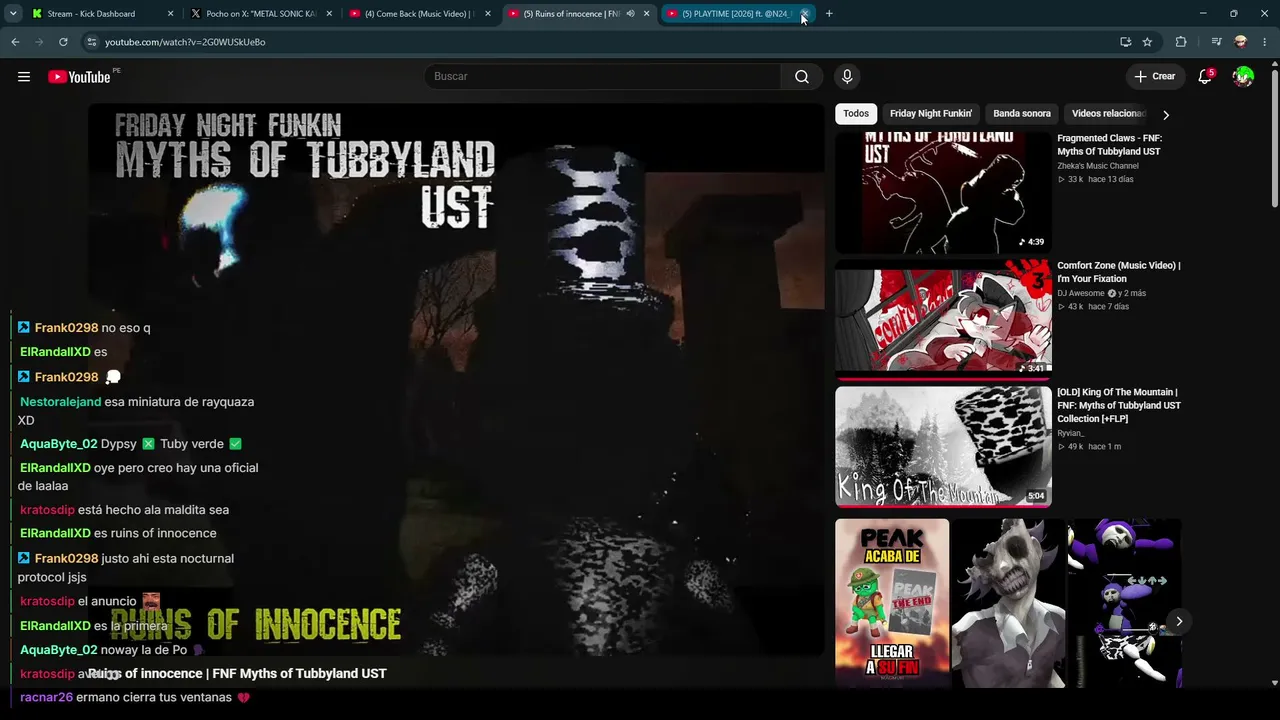
Task: Mute the Ruins of innocence tab audio
Action: tap(630, 14)
